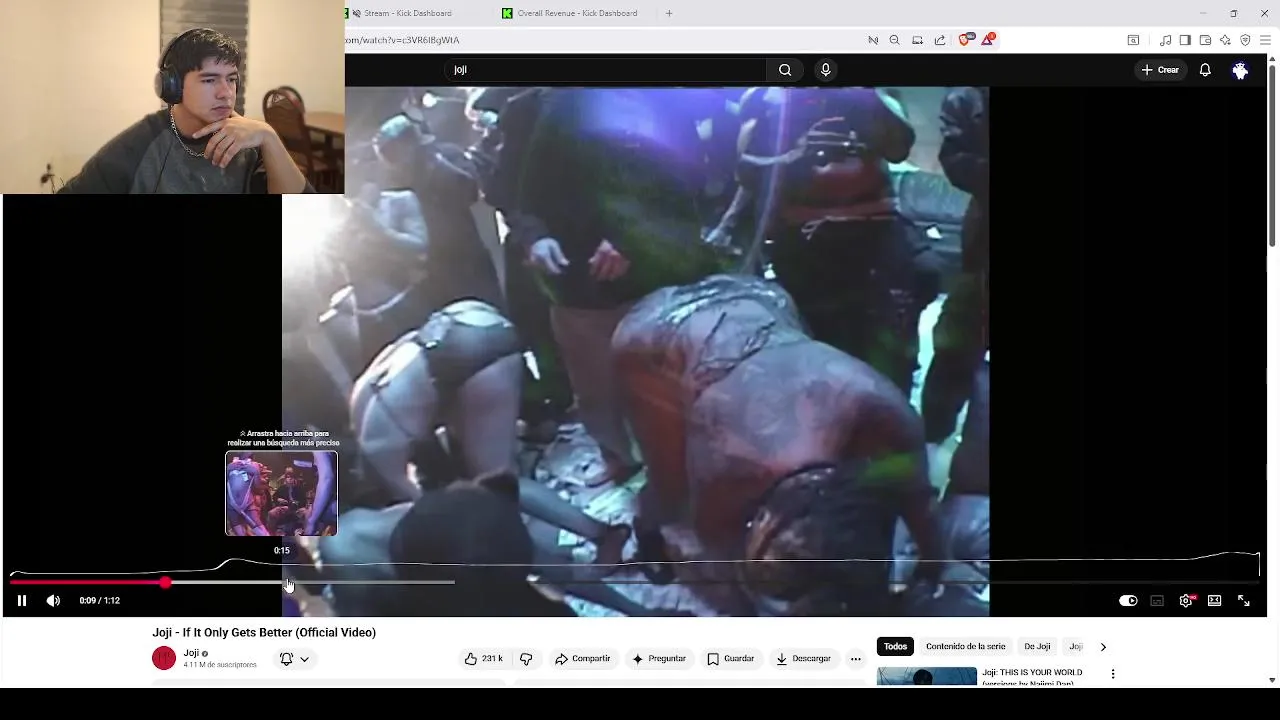This screenshot has height=720, width=1280.
Task: Mute the video with the speaker icon
Action: tap(53, 601)
